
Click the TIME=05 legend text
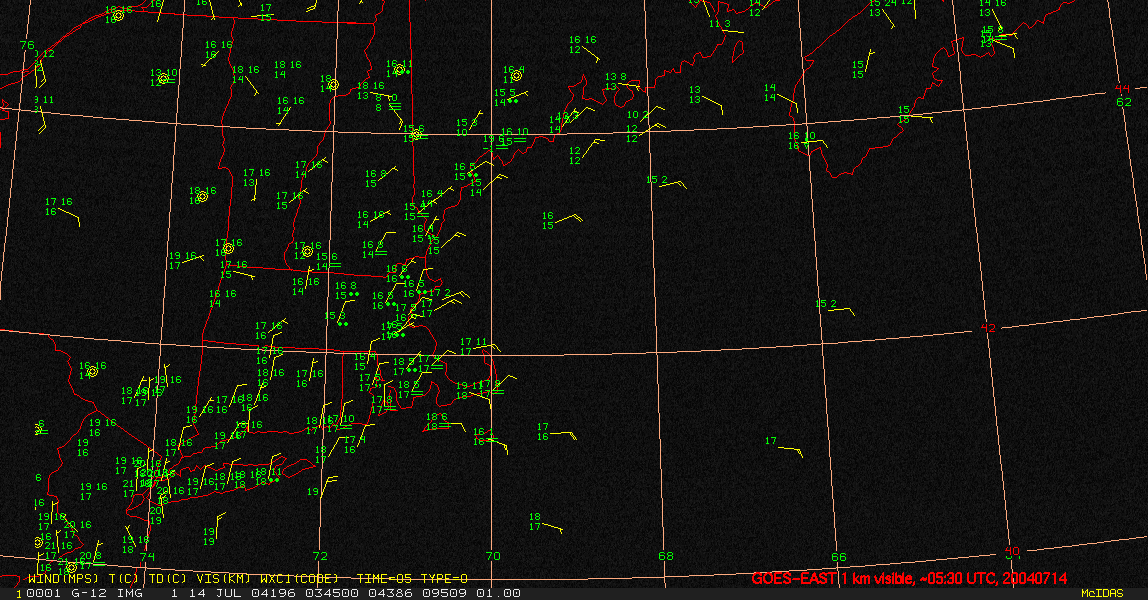point(386,579)
